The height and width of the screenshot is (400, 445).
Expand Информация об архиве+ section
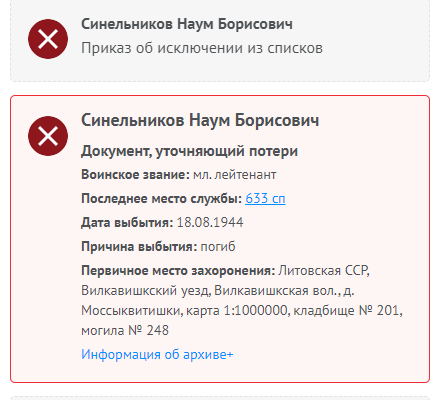(157, 354)
